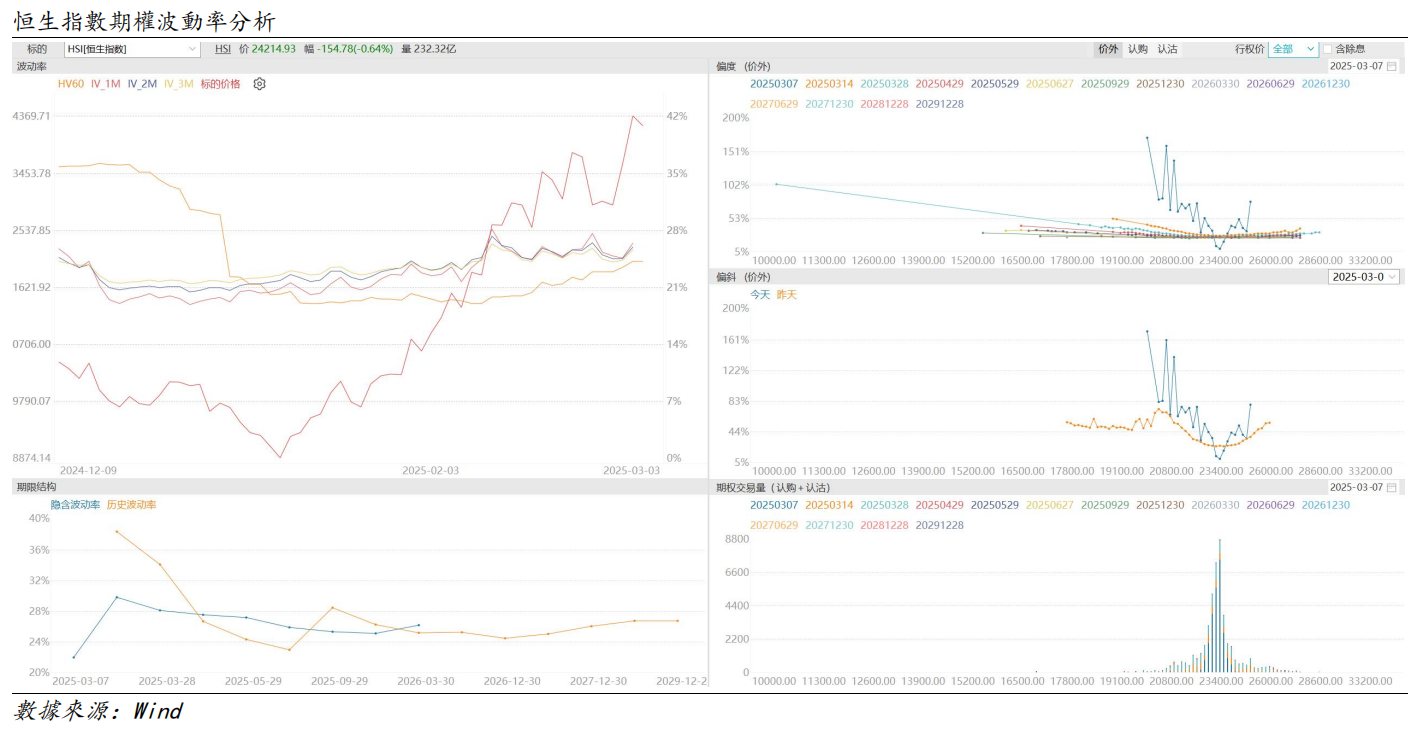Toggle HV60 series in volatility legend
1412x735 pixels.
[x=71, y=84]
